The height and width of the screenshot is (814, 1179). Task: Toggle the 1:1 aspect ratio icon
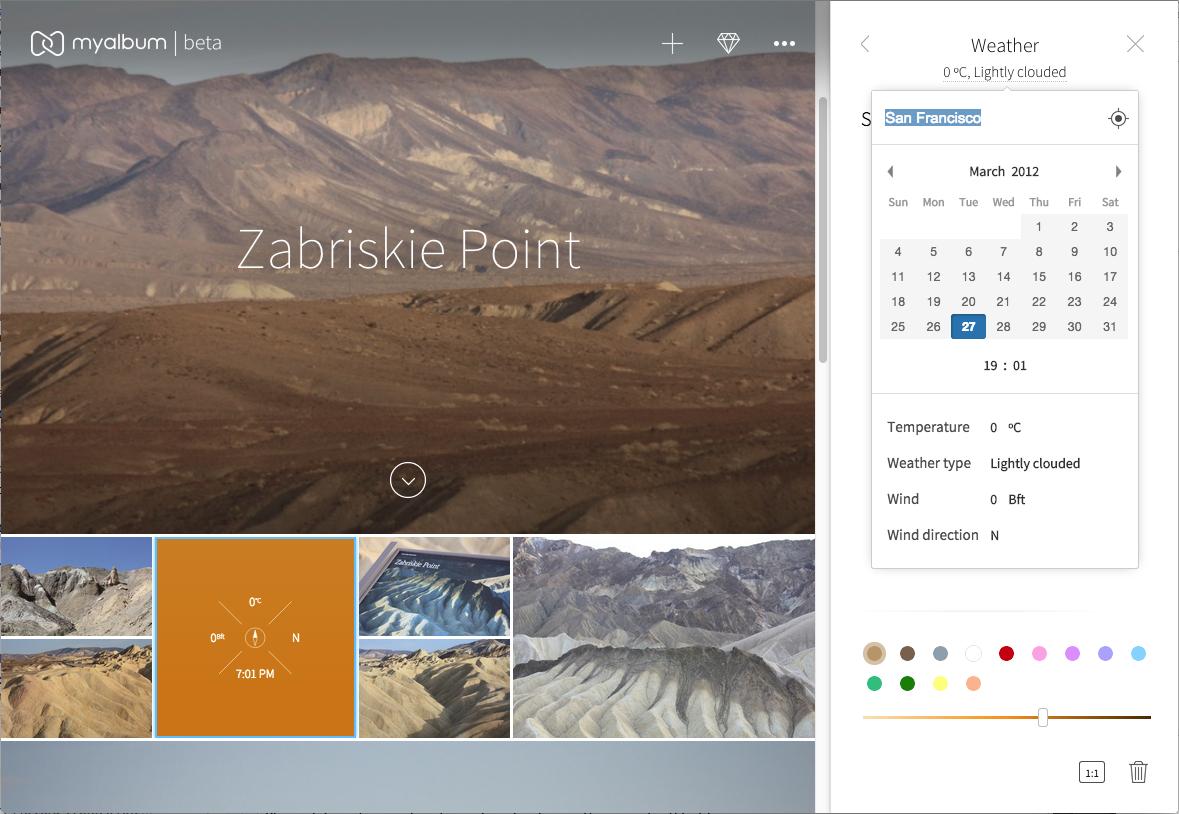pos(1091,772)
